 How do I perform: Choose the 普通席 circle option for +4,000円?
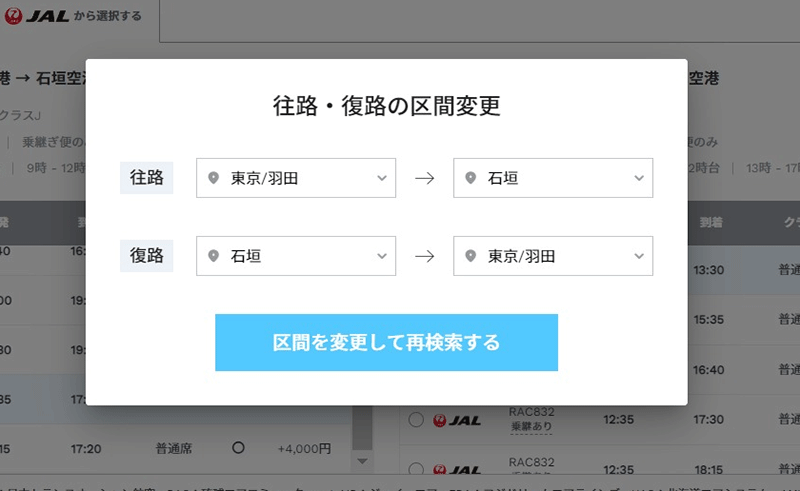tap(238, 447)
